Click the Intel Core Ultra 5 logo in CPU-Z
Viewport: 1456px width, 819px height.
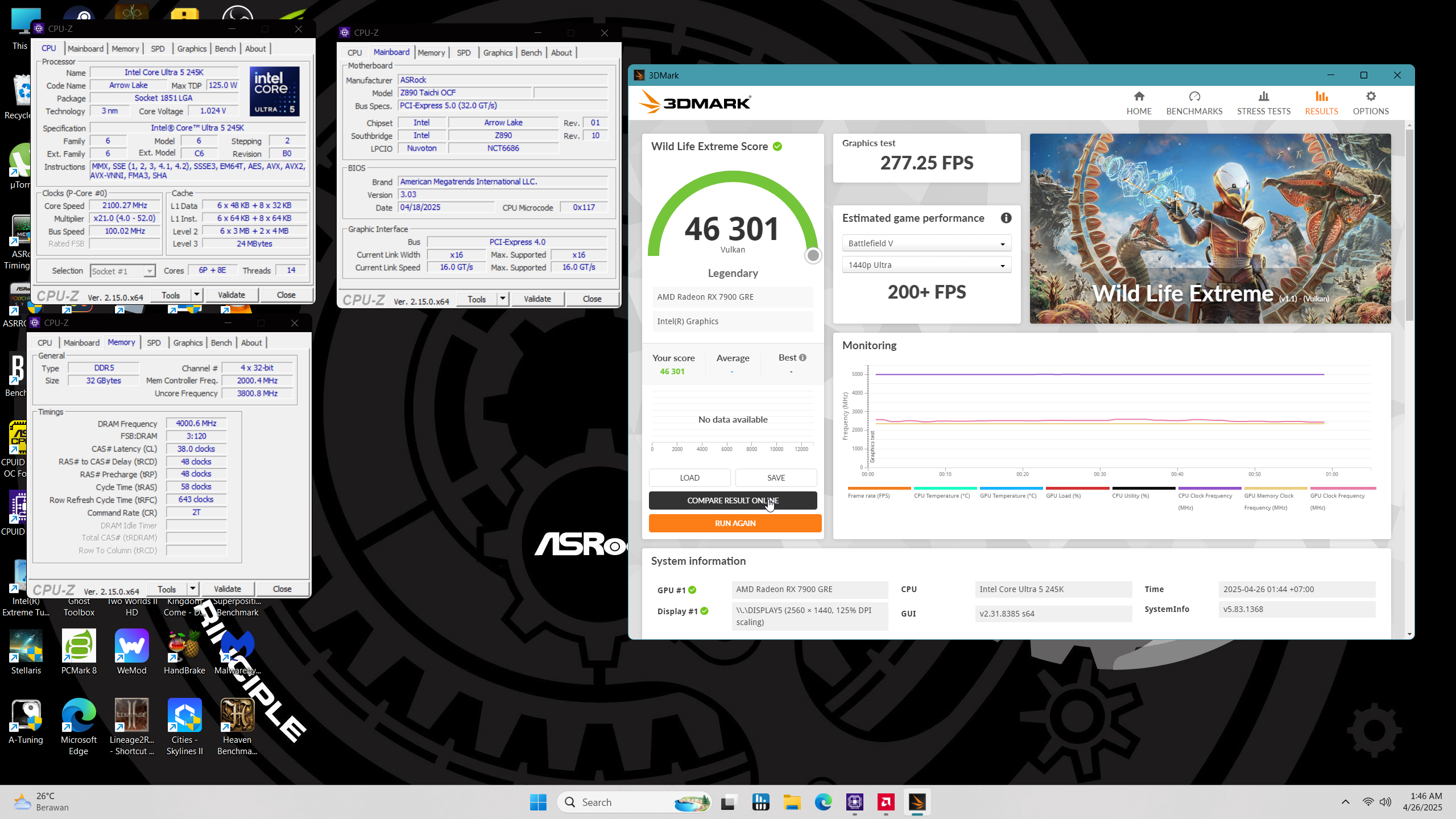[x=275, y=92]
